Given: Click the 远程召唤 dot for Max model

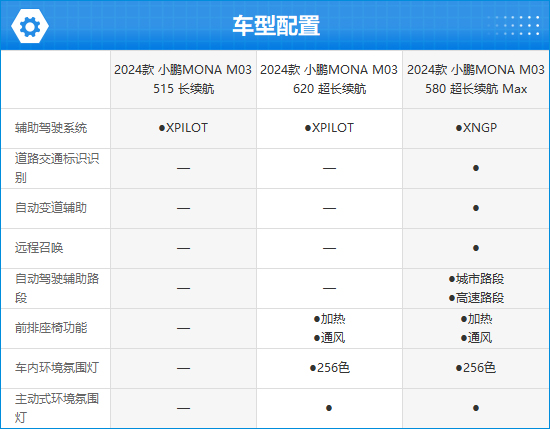Looking at the screenshot, I should point(476,248).
